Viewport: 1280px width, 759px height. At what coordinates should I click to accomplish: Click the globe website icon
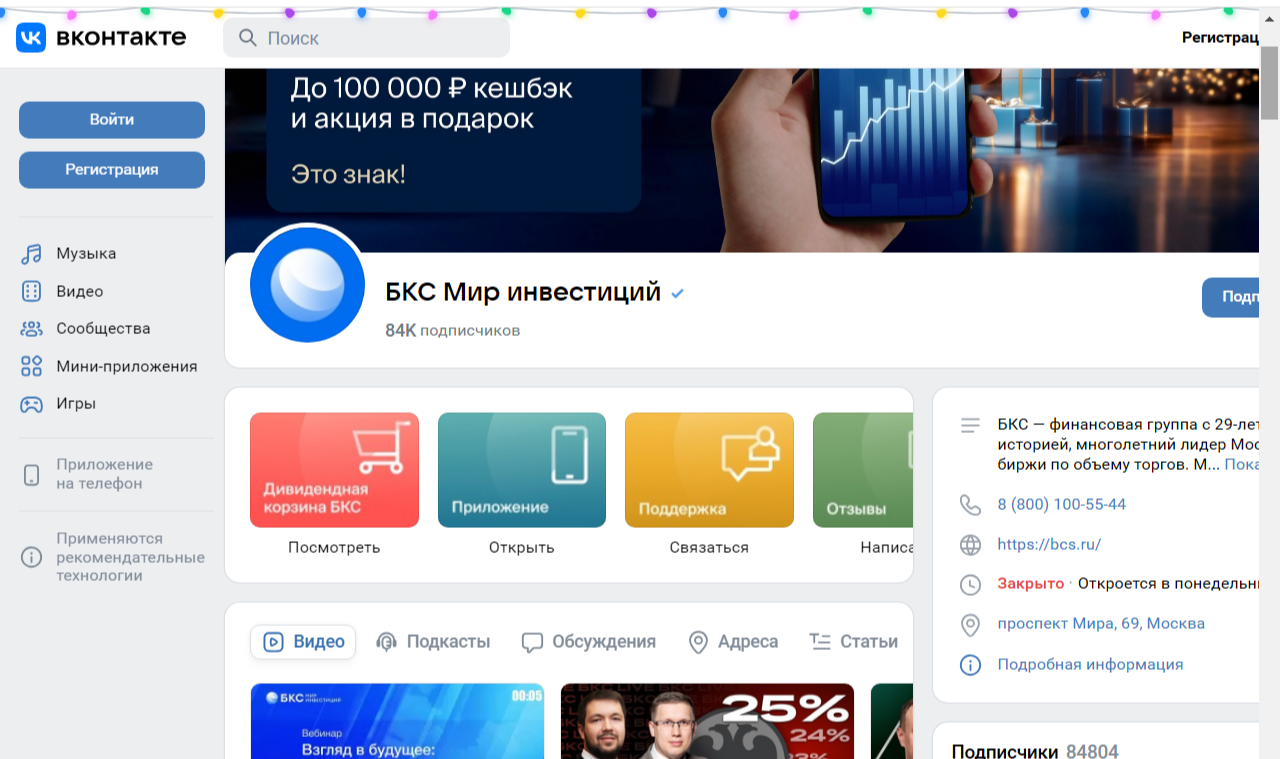coord(970,545)
